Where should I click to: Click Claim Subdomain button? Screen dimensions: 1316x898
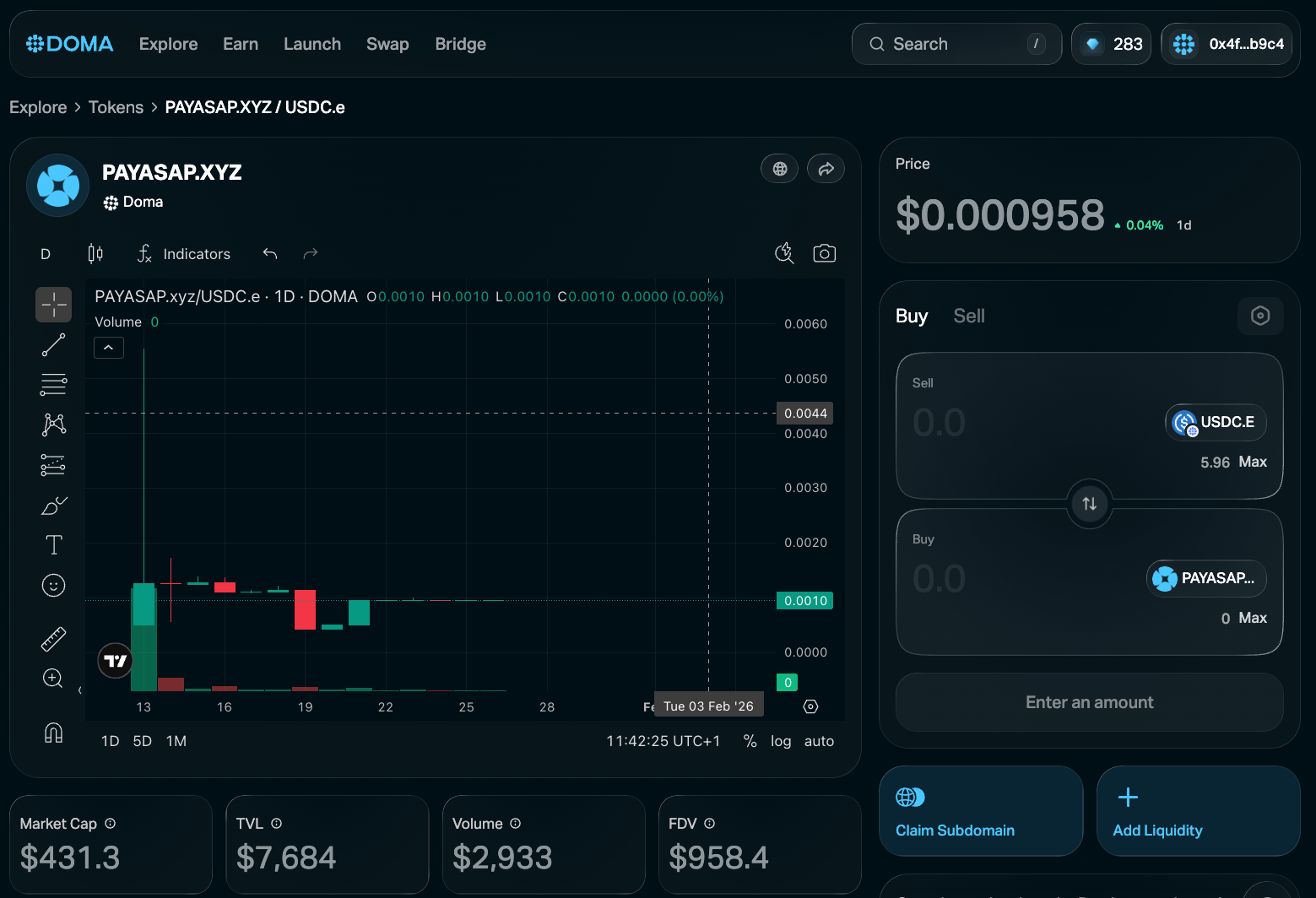tap(980, 811)
